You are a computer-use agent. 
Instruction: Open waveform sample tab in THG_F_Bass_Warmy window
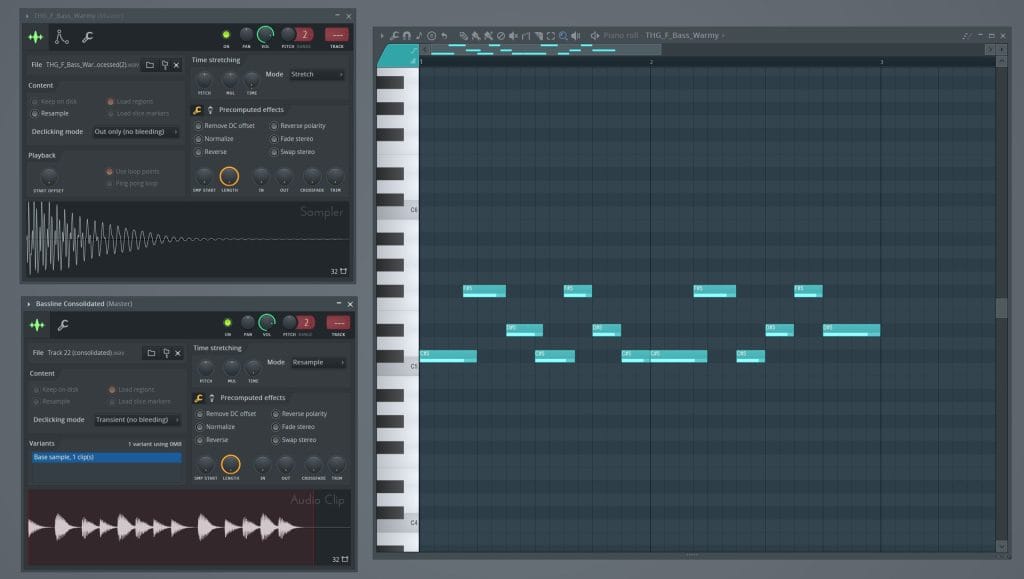coord(36,37)
